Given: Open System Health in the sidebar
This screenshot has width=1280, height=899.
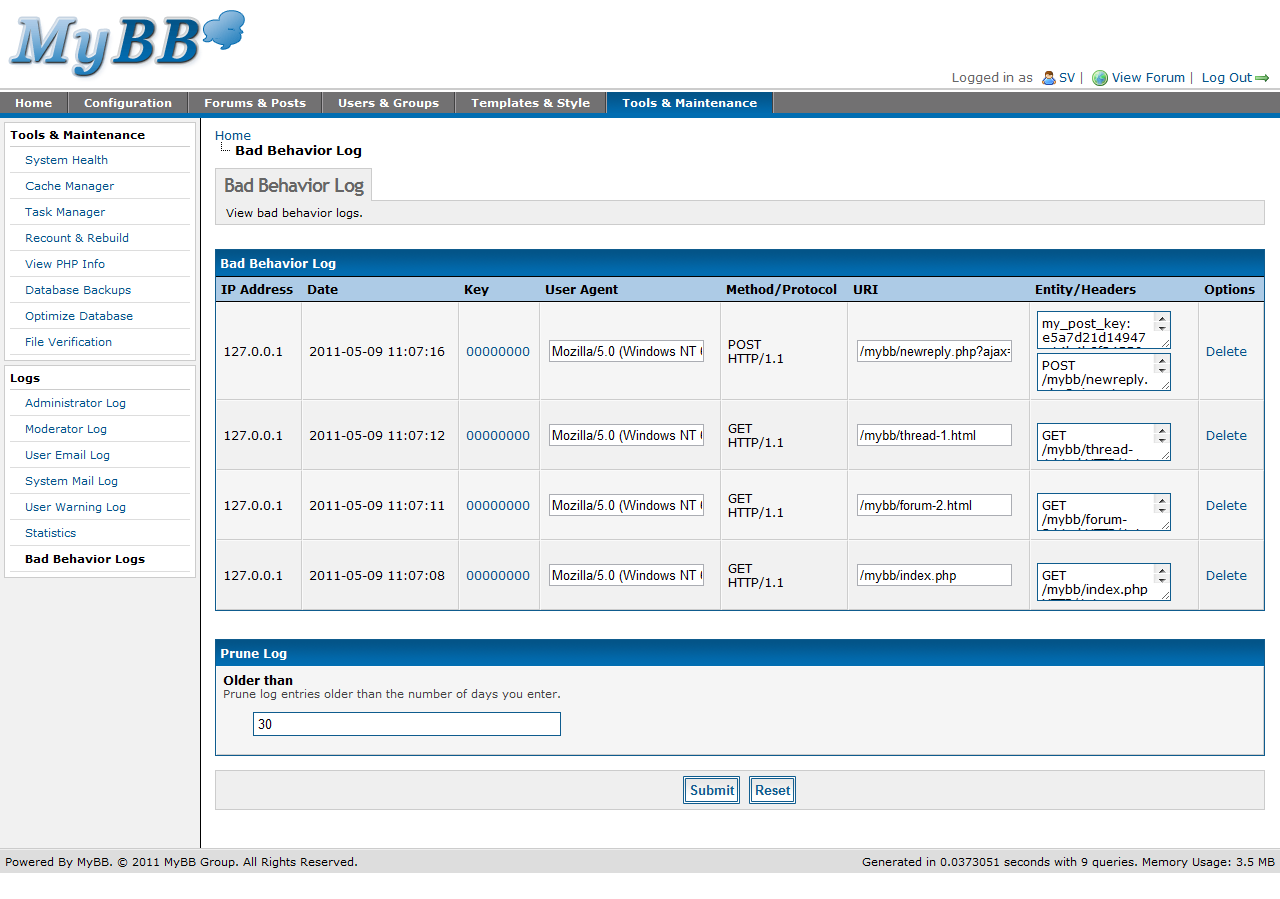Looking at the screenshot, I should click(x=66, y=160).
